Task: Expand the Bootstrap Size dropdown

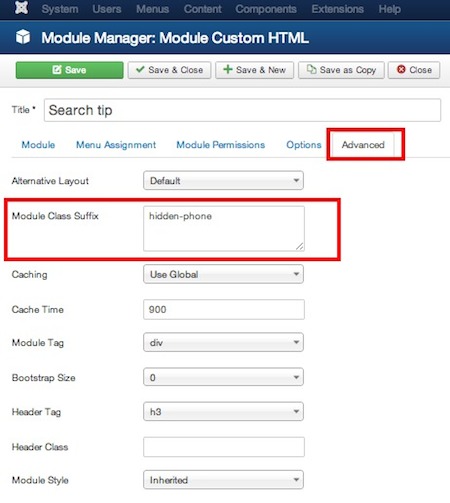Action: point(223,377)
